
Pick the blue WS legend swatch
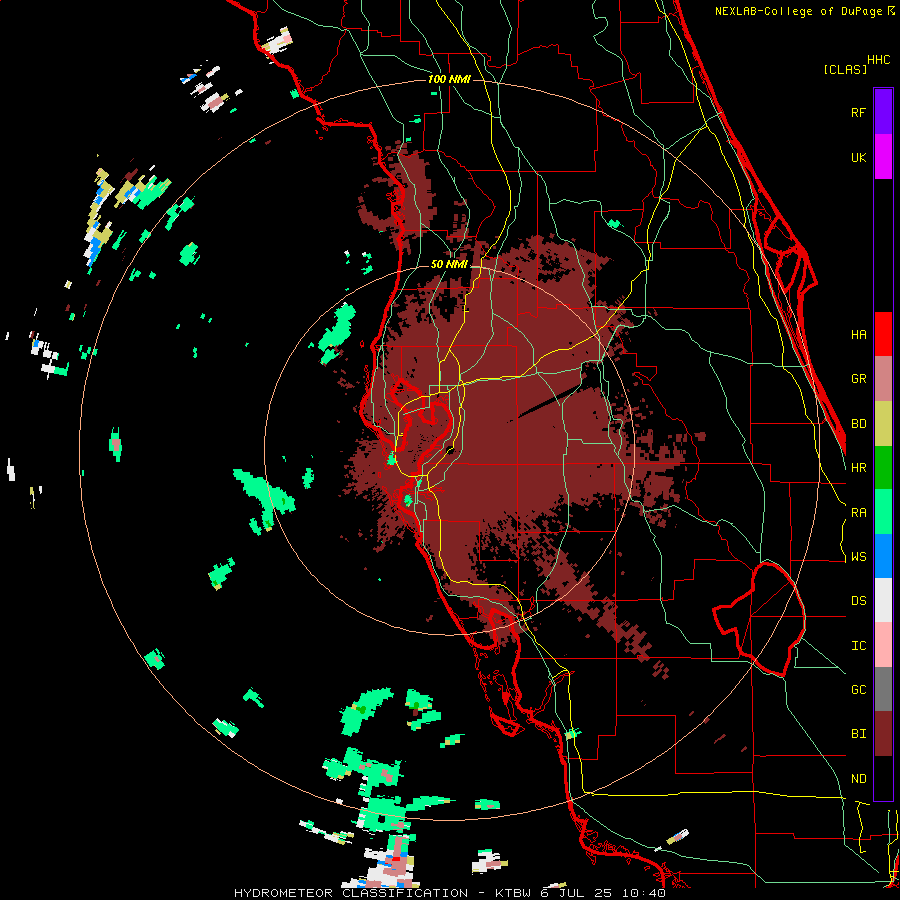click(x=883, y=556)
